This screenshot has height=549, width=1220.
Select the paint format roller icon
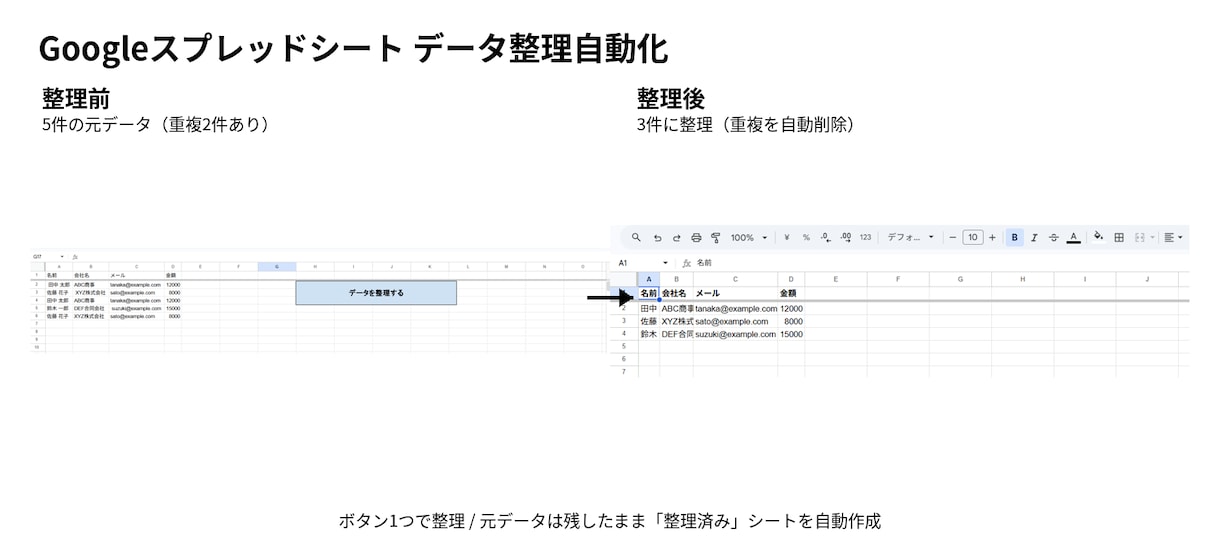click(715, 238)
